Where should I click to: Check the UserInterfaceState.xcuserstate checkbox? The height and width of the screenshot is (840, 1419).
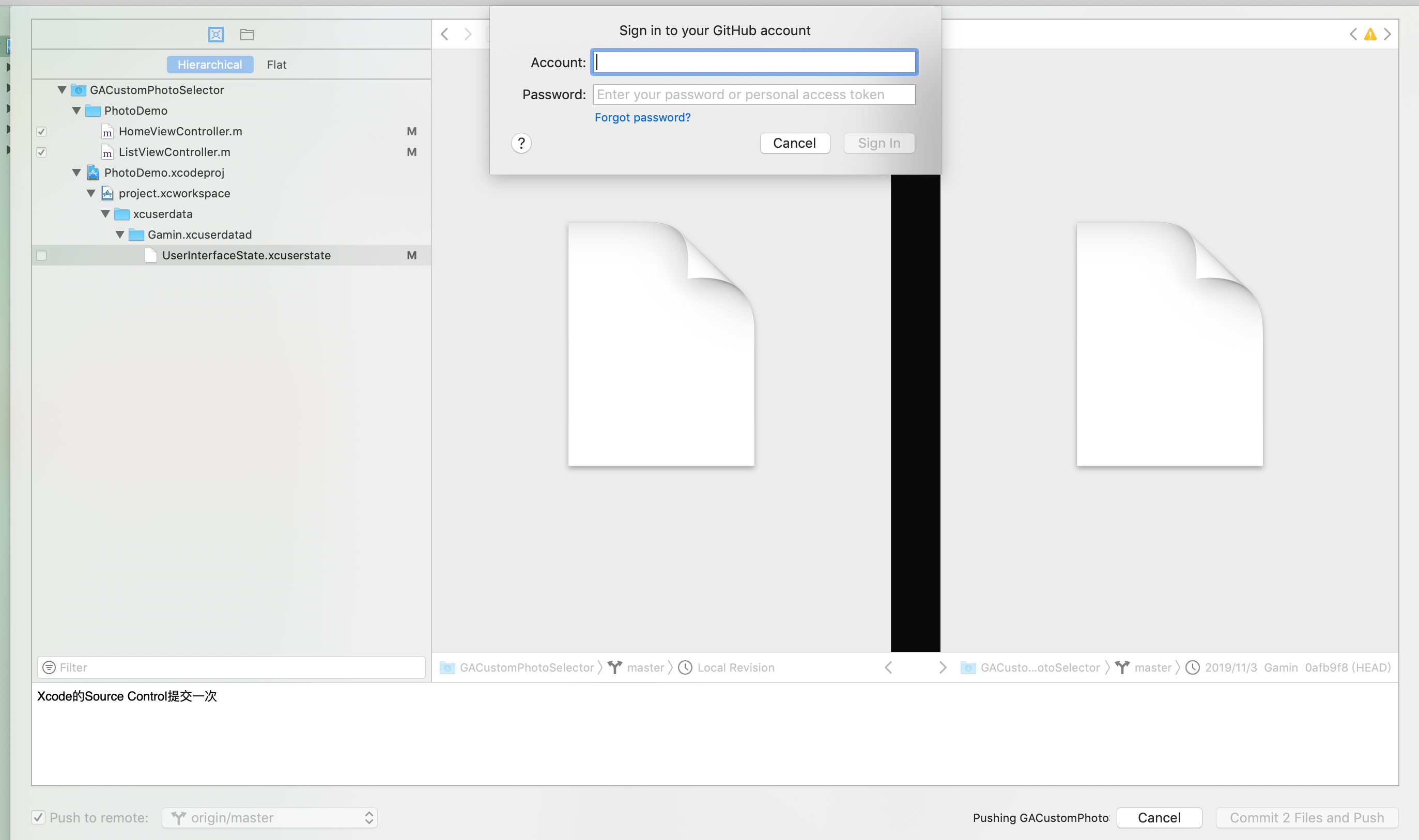pos(41,255)
